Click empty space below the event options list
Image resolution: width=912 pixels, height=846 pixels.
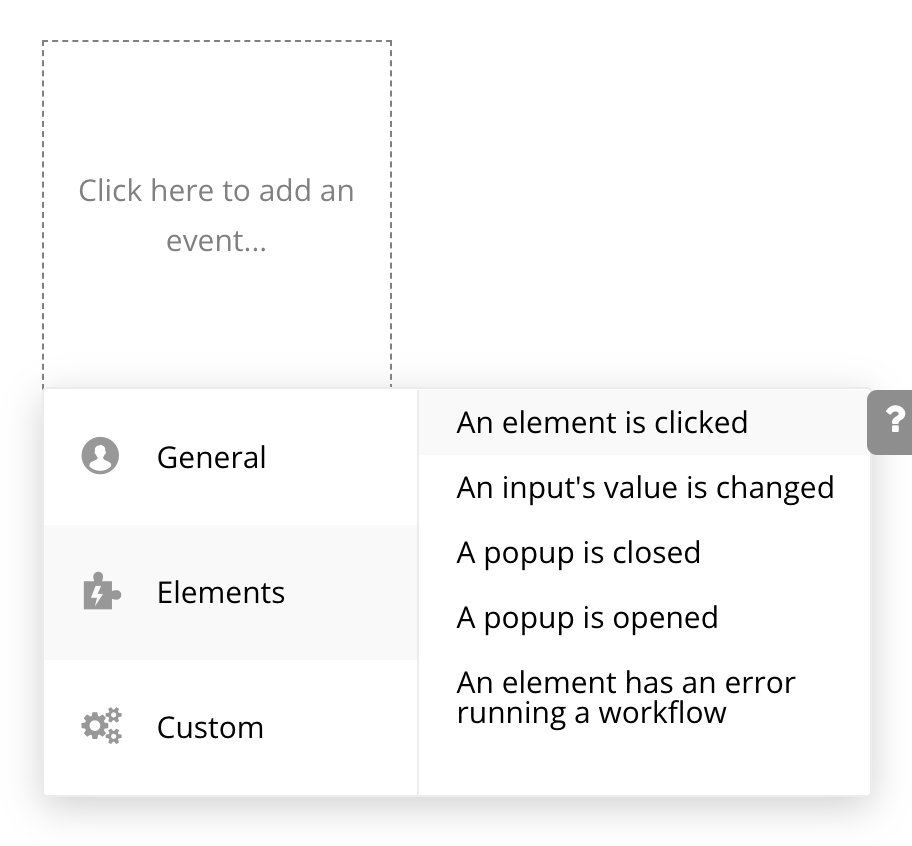coord(644,765)
